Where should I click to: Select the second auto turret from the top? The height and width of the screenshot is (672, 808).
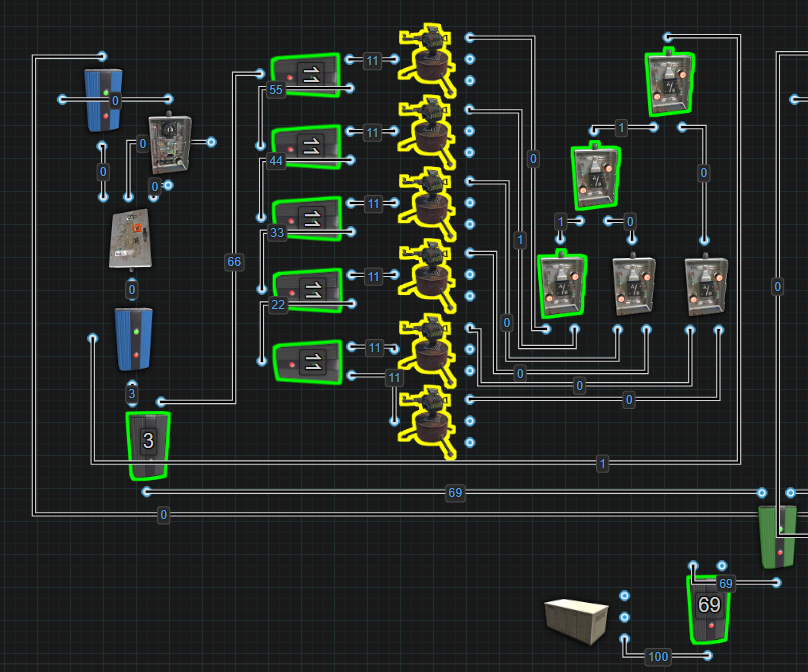coord(427,131)
